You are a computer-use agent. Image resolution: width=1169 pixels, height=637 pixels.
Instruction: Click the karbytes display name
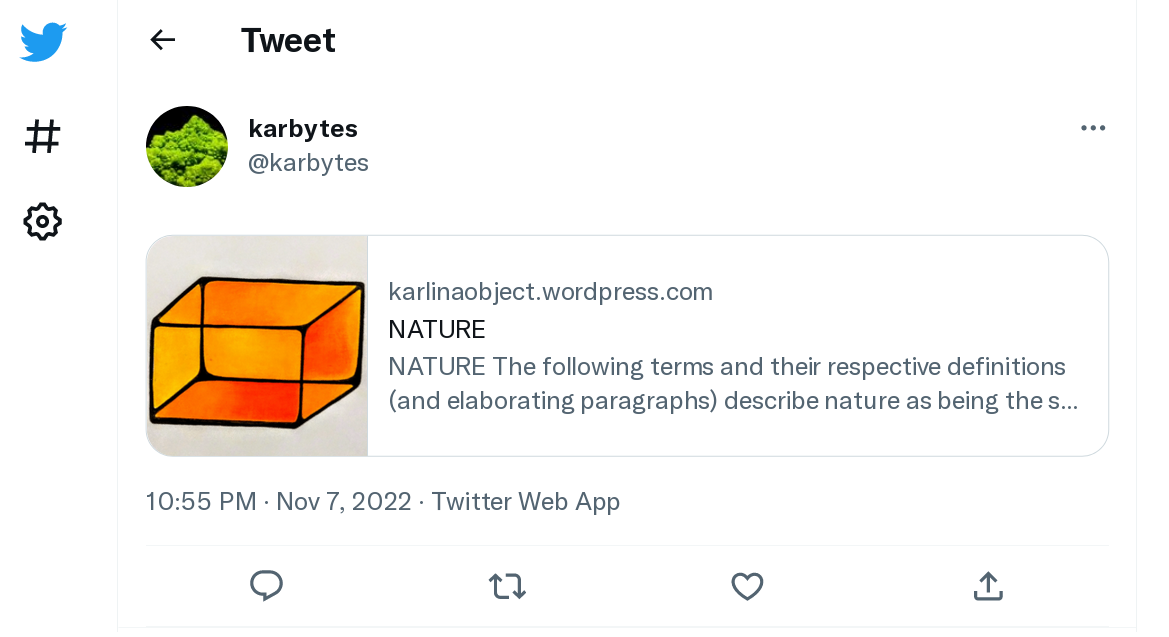303,129
